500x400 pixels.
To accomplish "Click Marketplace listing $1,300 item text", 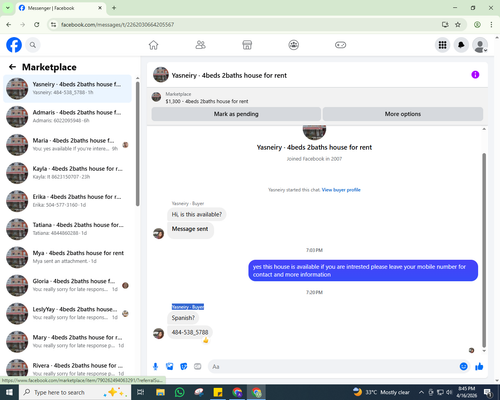I will 207,101.
